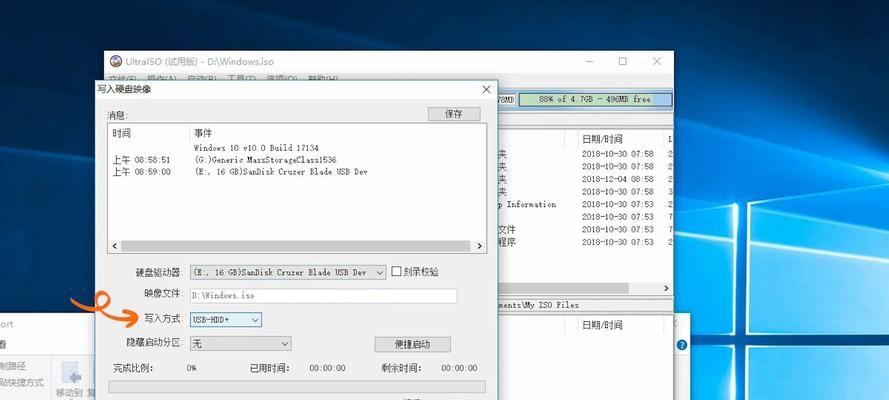Click the UltraISO app icon in title bar
Image resolution: width=889 pixels, height=400 pixels.
point(116,61)
